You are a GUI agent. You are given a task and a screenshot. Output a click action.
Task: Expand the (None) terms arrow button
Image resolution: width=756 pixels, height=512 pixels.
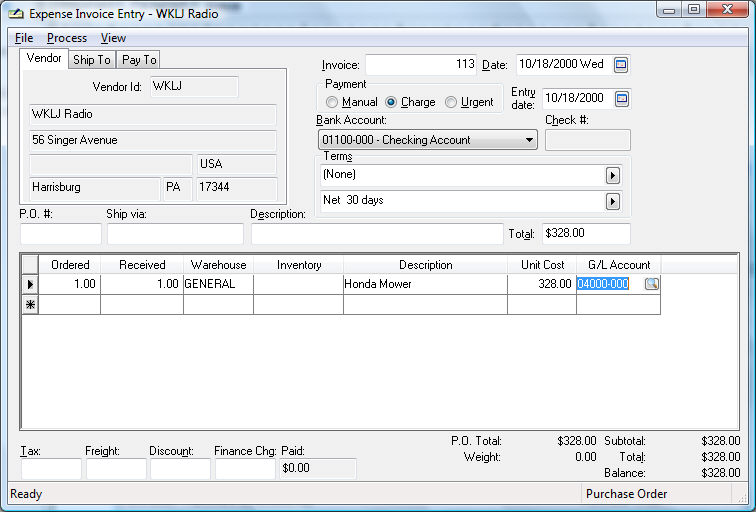(612, 175)
